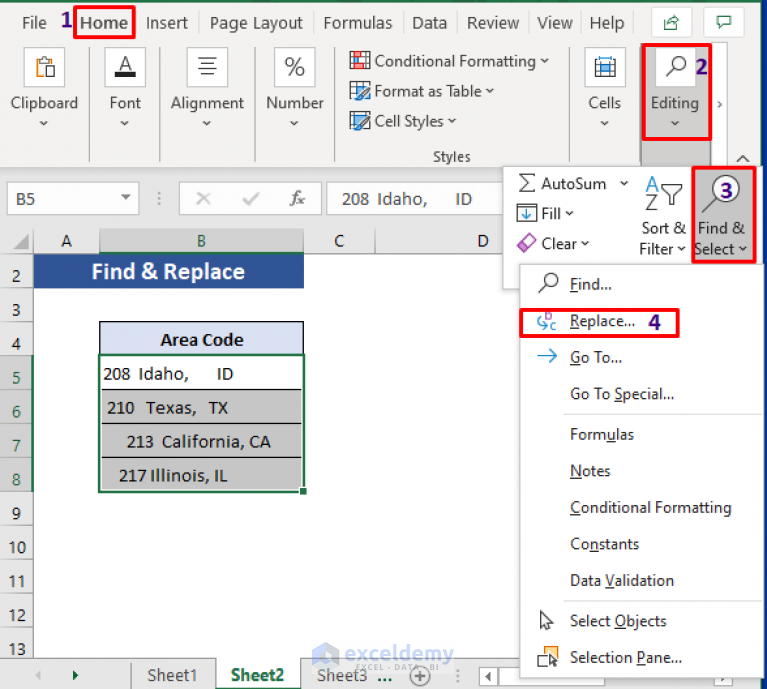Image resolution: width=767 pixels, height=689 pixels.
Task: Click the Font group icon
Action: (125, 67)
